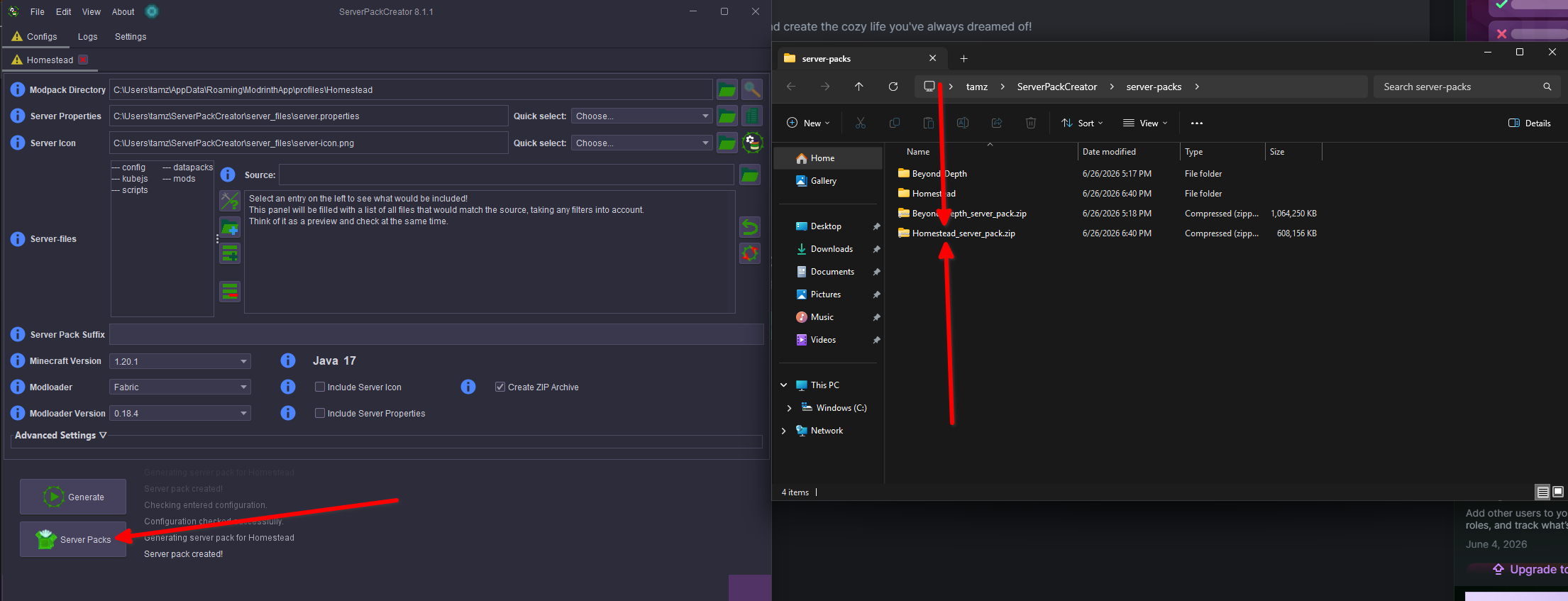Screen dimensions: 1568x601
Task: Select Gallery in Explorer sidebar
Action: pos(824,181)
